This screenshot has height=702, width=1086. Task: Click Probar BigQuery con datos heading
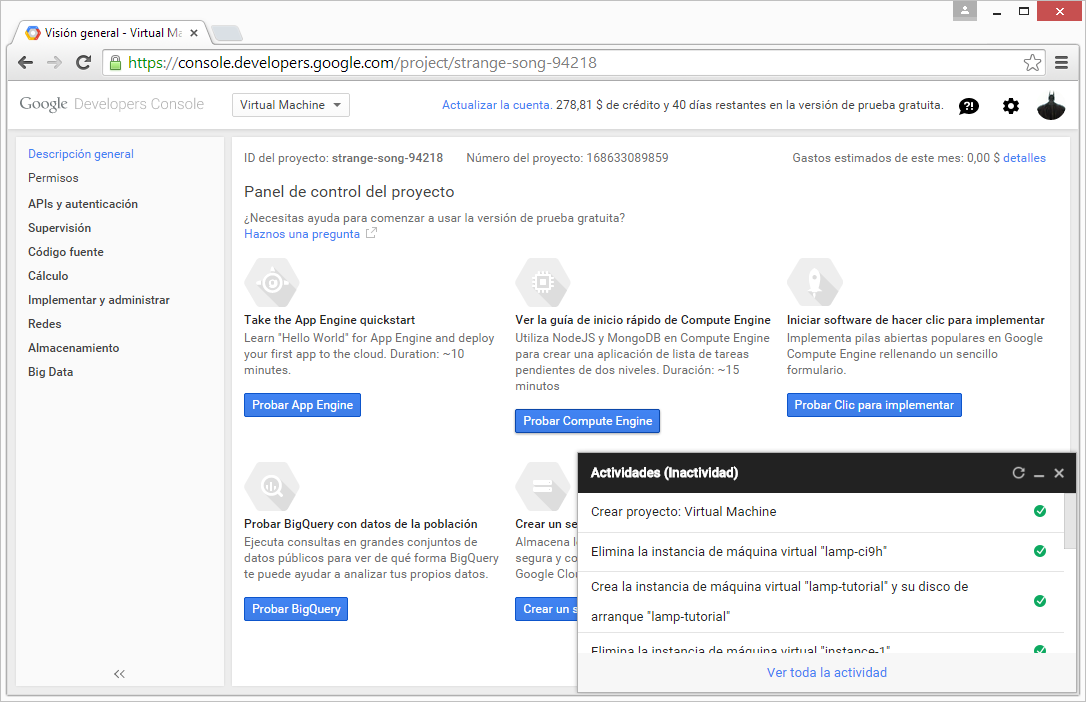[361, 524]
